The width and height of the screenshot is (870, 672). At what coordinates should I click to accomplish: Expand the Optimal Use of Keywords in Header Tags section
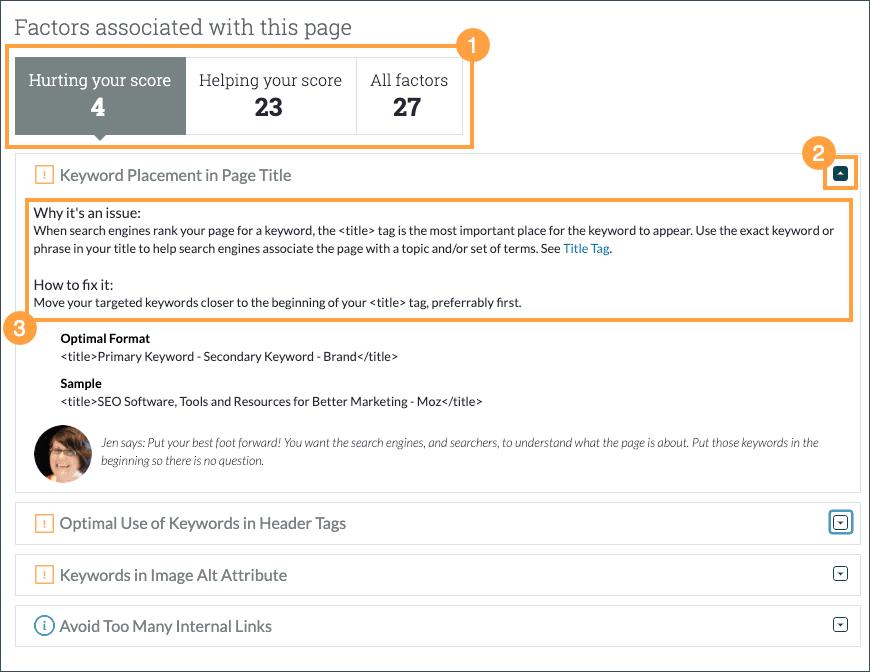(x=841, y=521)
